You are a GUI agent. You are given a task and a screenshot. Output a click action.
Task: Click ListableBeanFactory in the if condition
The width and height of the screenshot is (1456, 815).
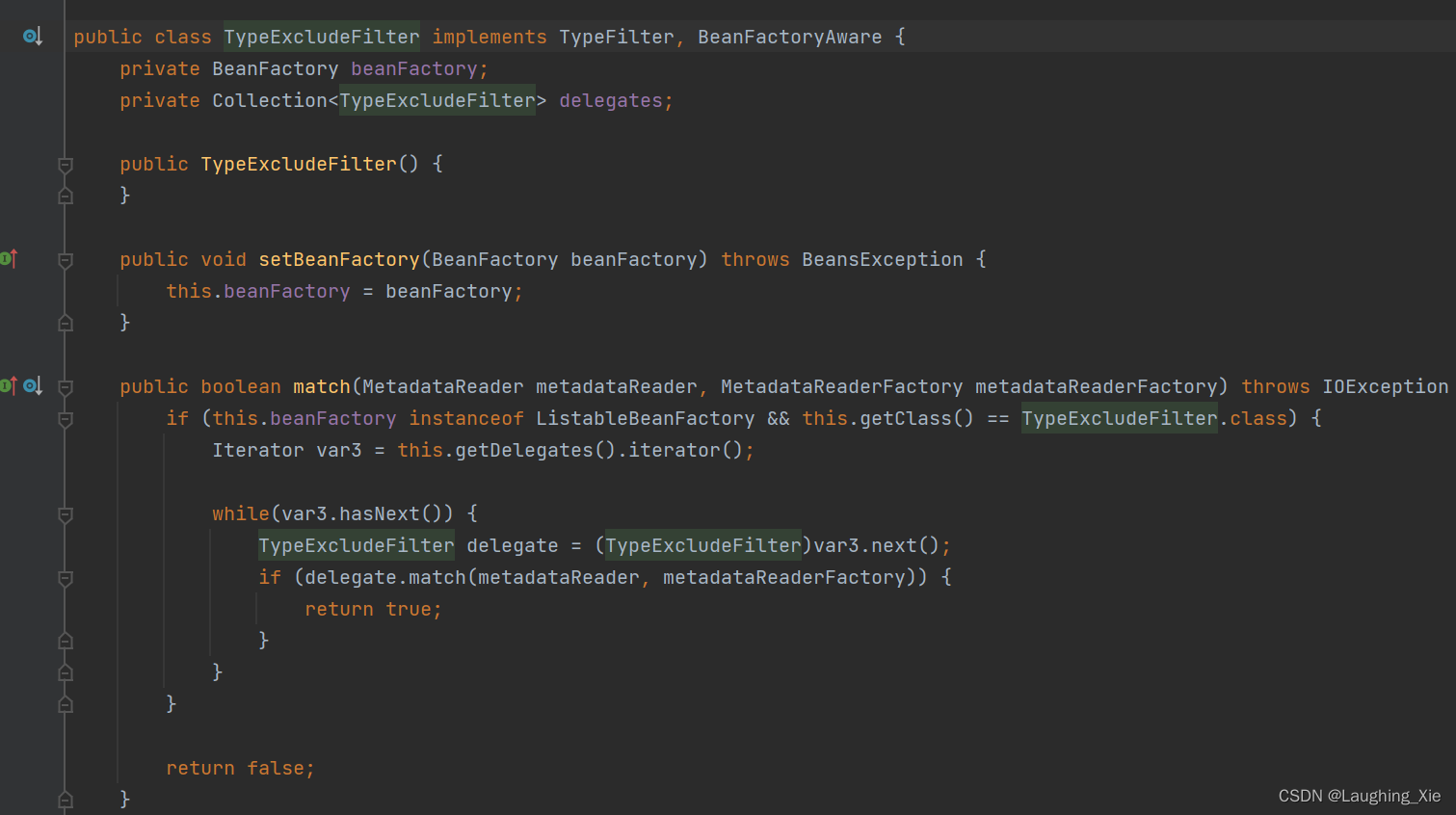645,418
